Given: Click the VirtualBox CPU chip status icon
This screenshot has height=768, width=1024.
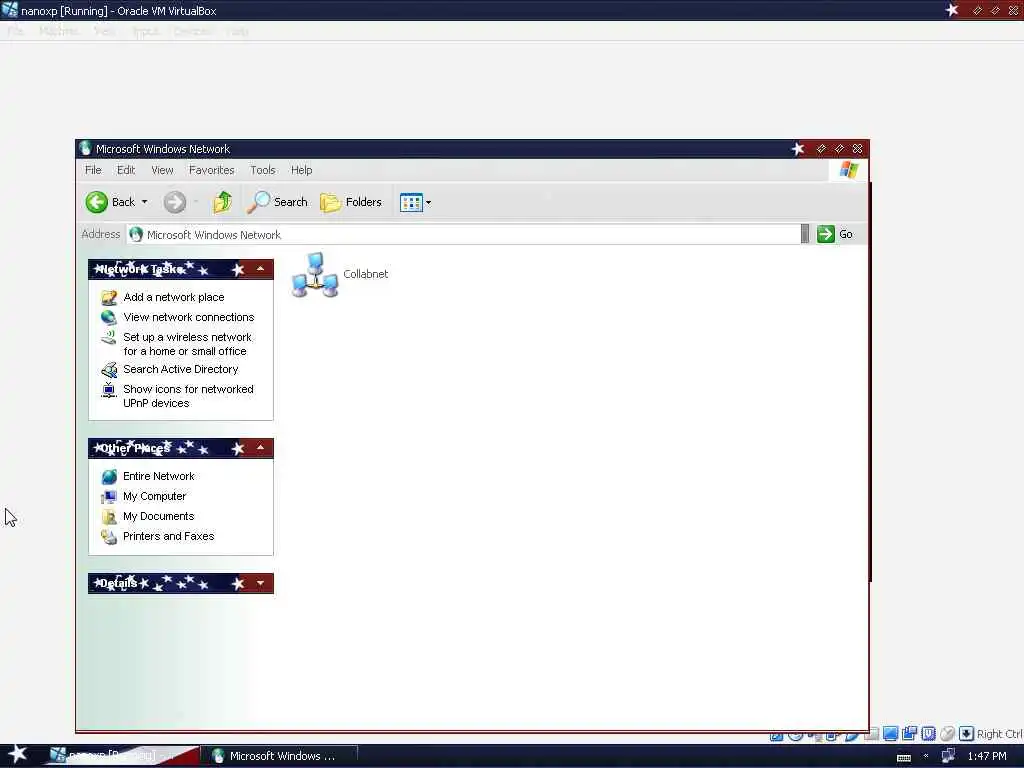Looking at the screenshot, I should (x=929, y=733).
